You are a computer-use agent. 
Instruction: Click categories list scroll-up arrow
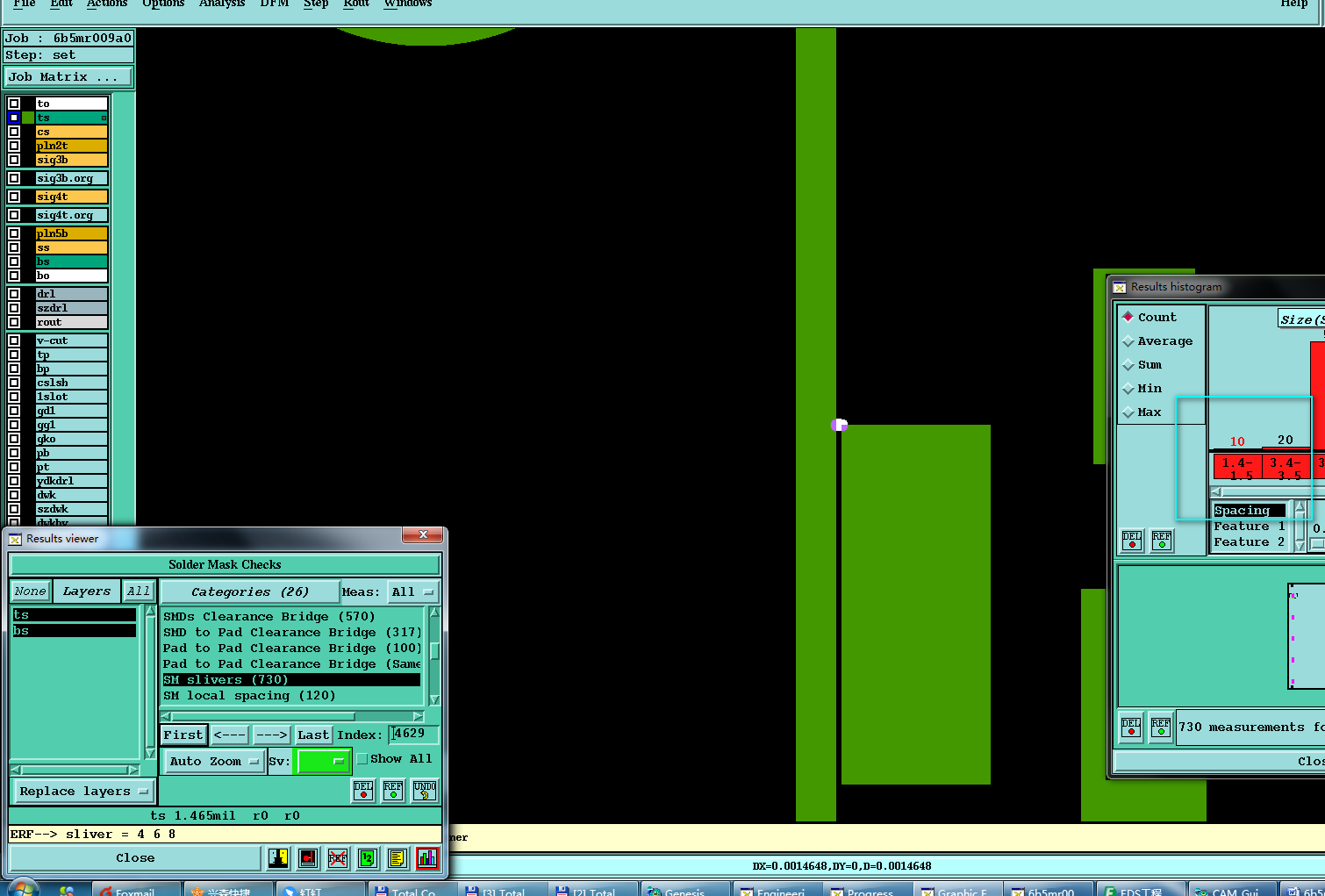pyautogui.click(x=434, y=612)
